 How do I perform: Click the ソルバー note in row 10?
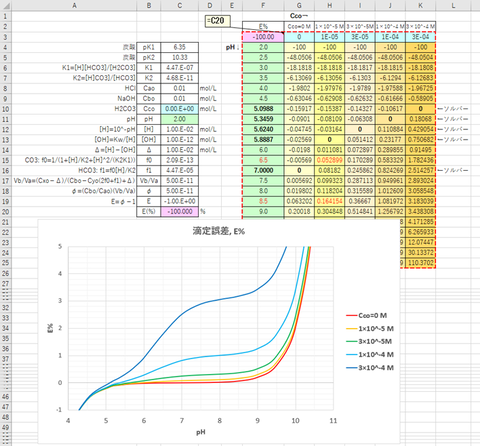point(453,109)
